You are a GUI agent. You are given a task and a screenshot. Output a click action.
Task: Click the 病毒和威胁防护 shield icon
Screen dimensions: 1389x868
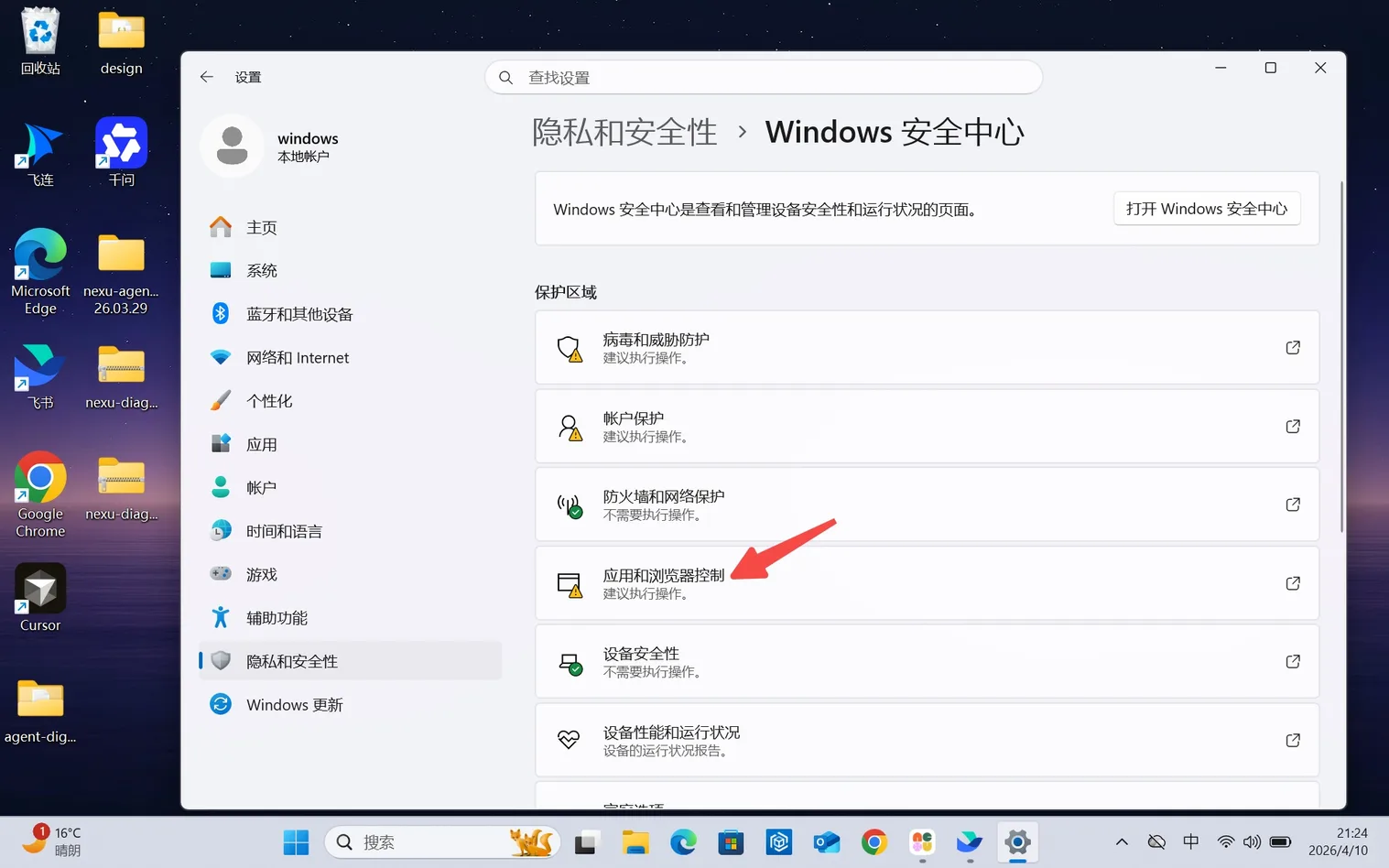point(570,348)
